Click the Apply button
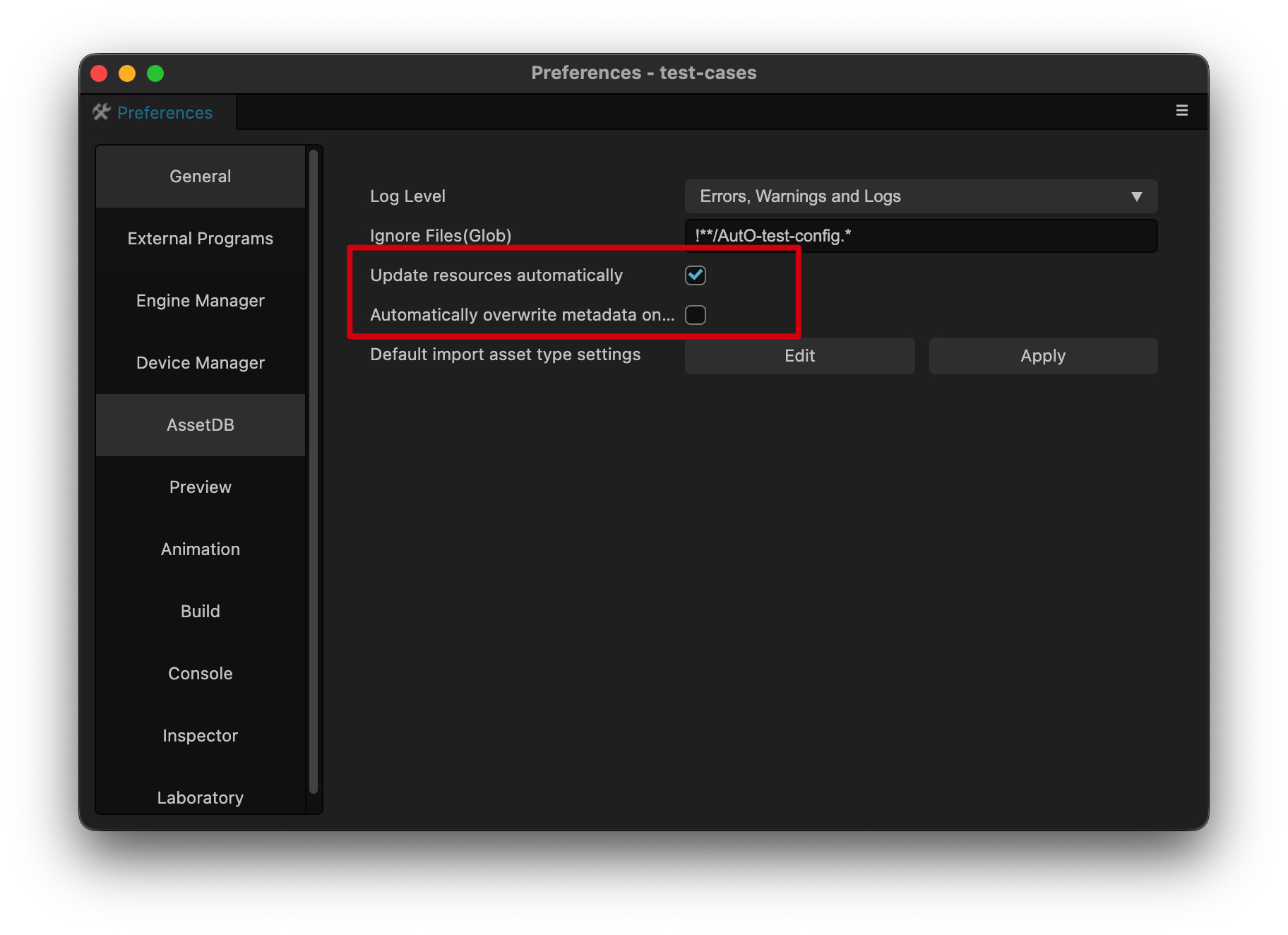This screenshot has width=1288, height=935. 1043,356
